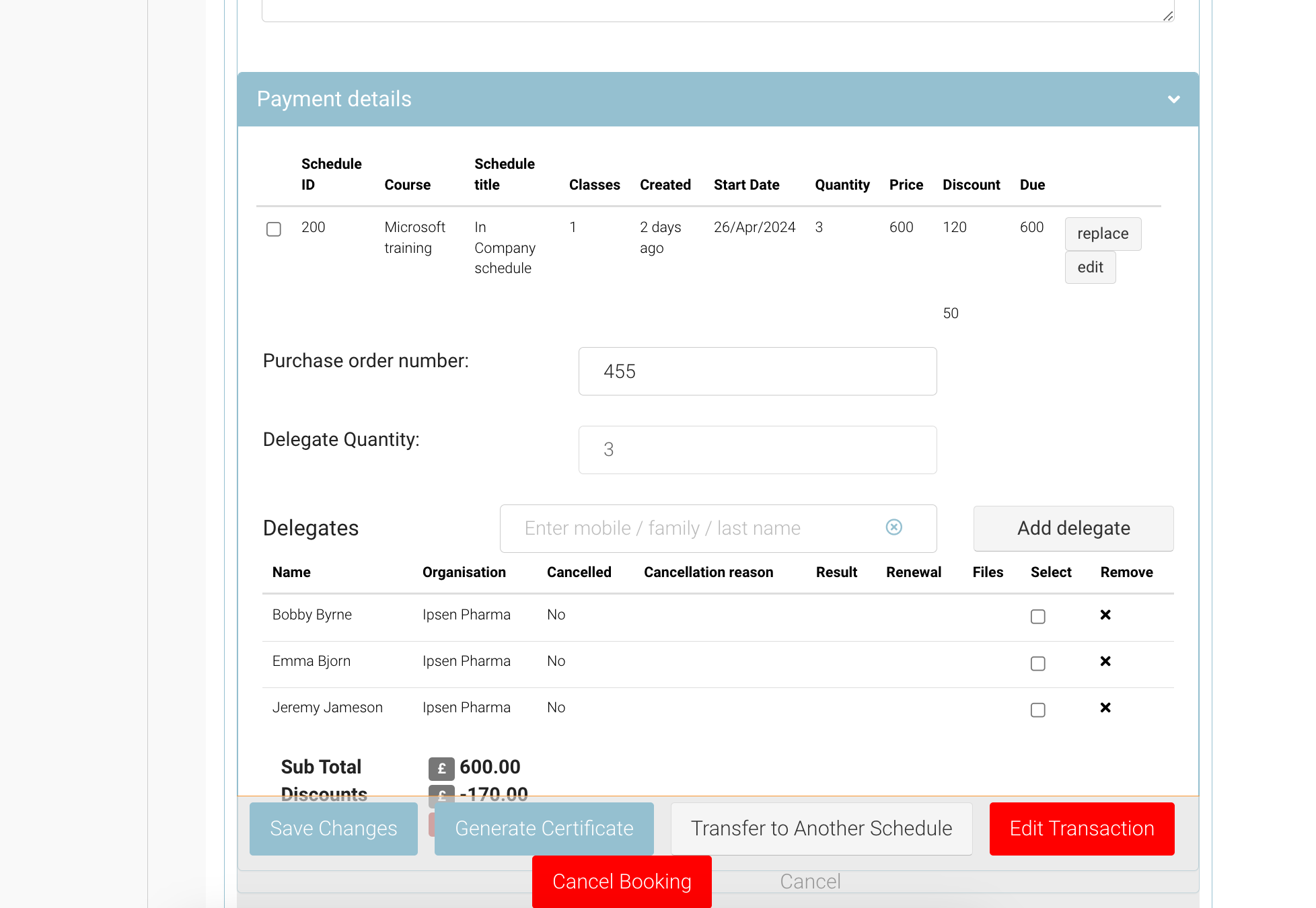Image resolution: width=1316 pixels, height=908 pixels.
Task: Click Generate Certificate button
Action: pyautogui.click(x=544, y=829)
